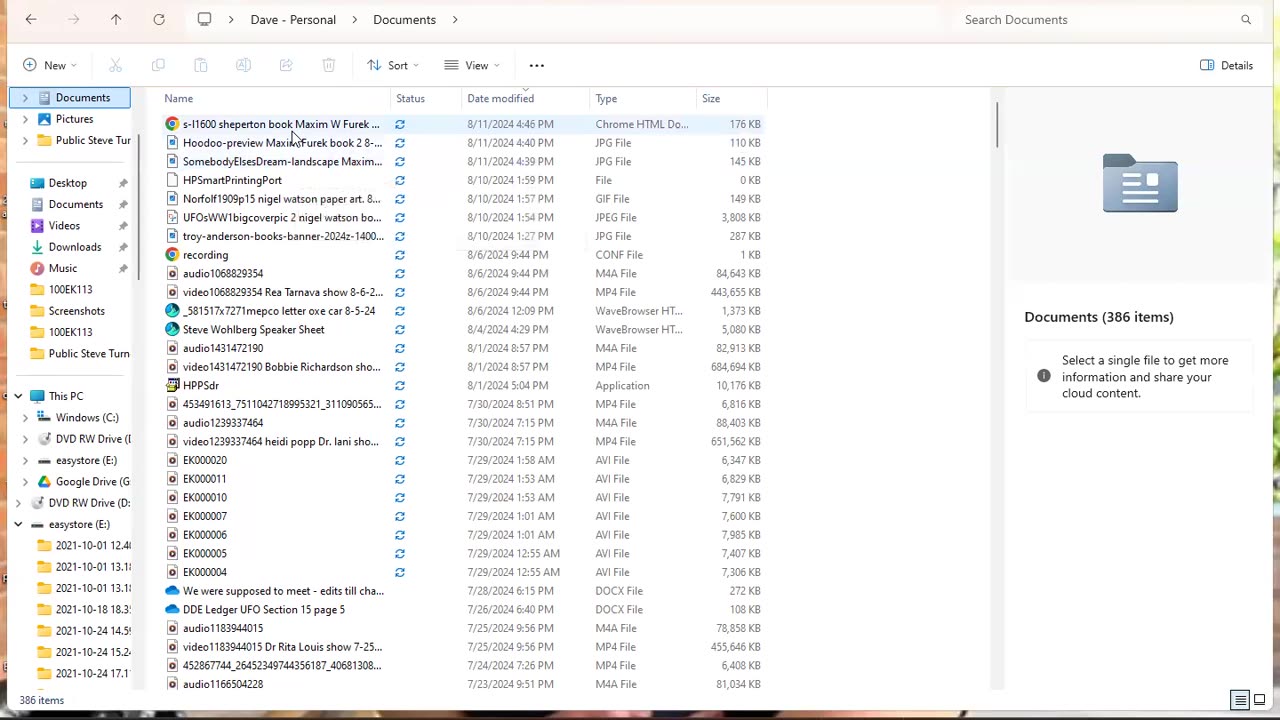Open the View dropdown menu
Viewport: 1280px width, 720px height.
[472, 65]
